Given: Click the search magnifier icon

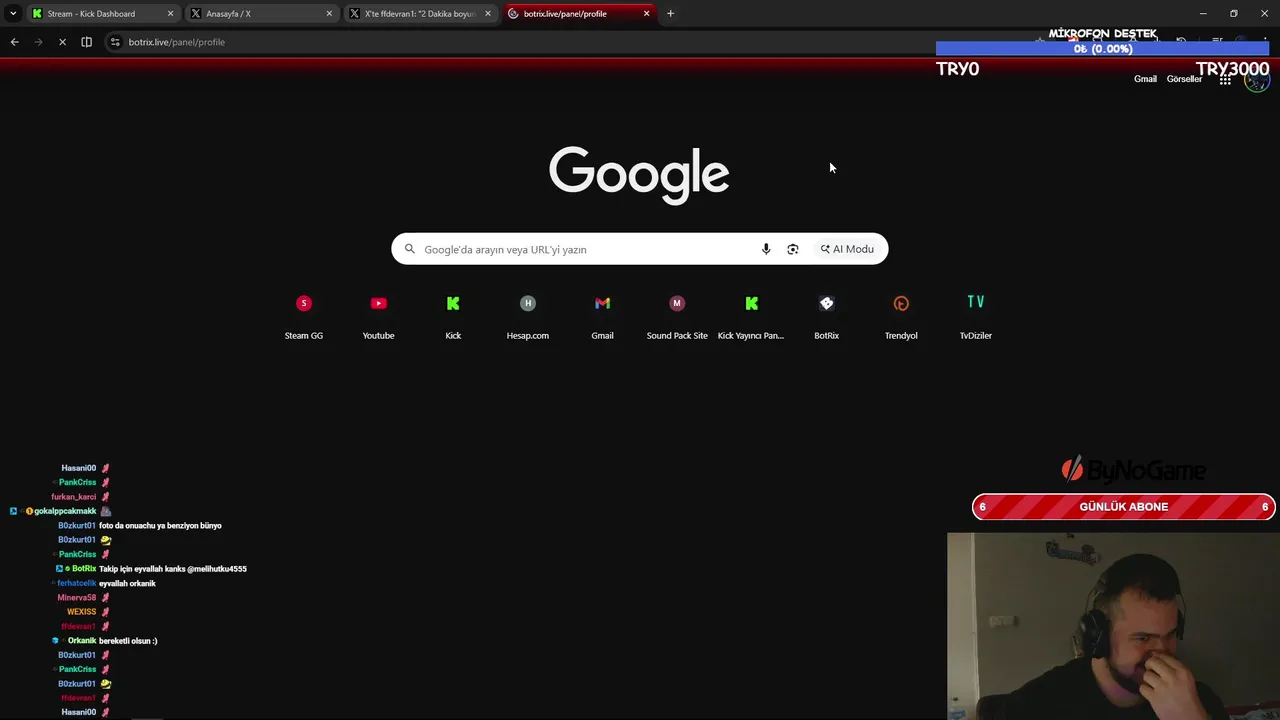Looking at the screenshot, I should point(409,249).
